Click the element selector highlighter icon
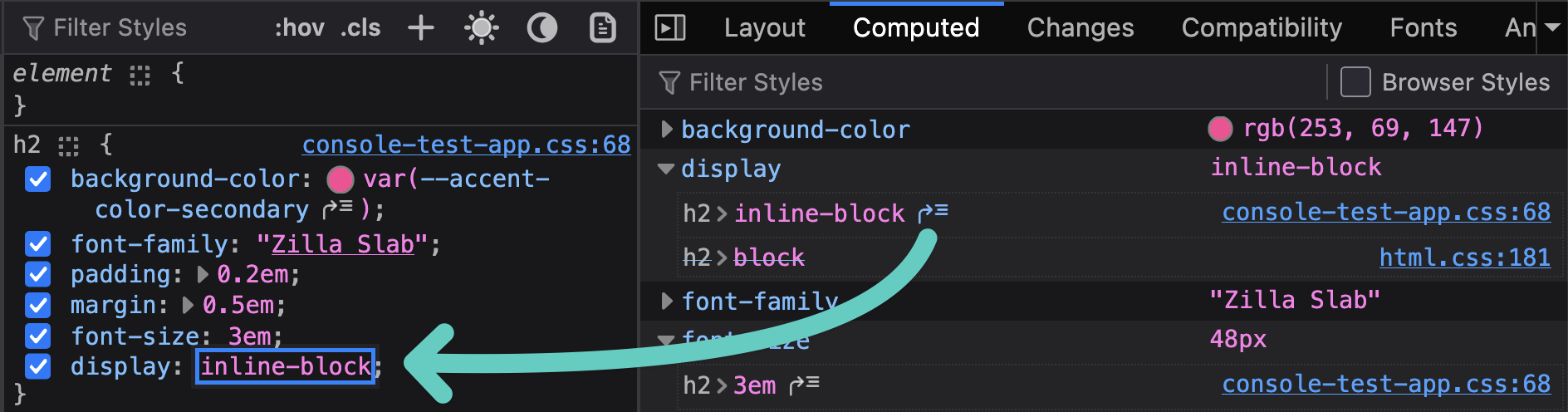The image size is (1568, 412). 140,76
